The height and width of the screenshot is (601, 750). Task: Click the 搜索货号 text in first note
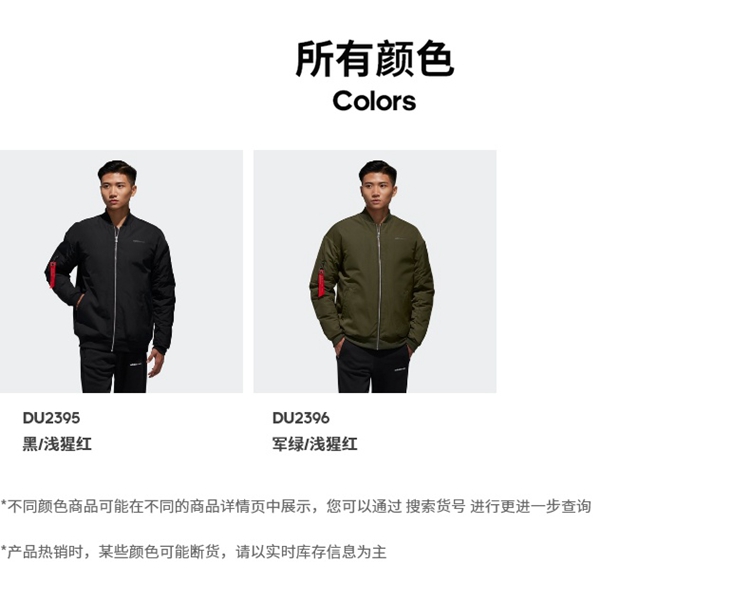435,506
